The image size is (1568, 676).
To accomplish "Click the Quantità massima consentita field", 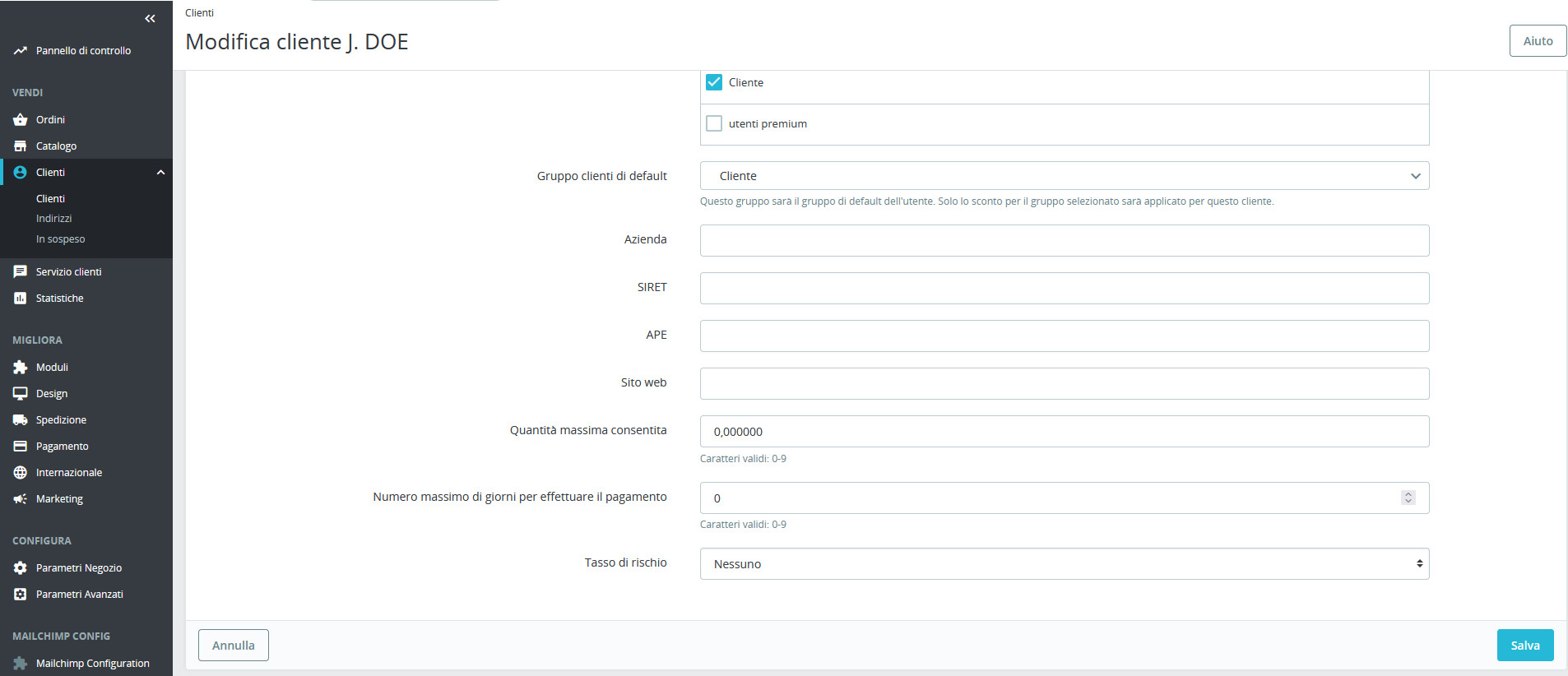I will 1065,431.
